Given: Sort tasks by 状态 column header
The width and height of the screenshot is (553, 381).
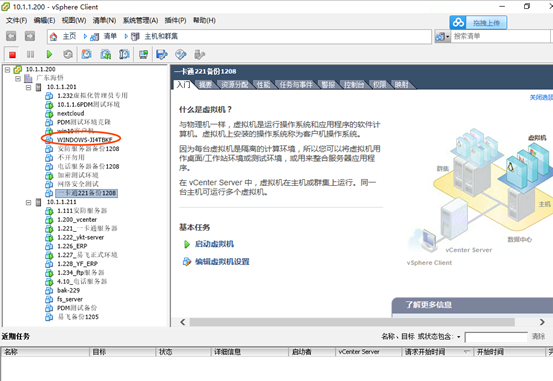Looking at the screenshot, I should click(x=183, y=352).
